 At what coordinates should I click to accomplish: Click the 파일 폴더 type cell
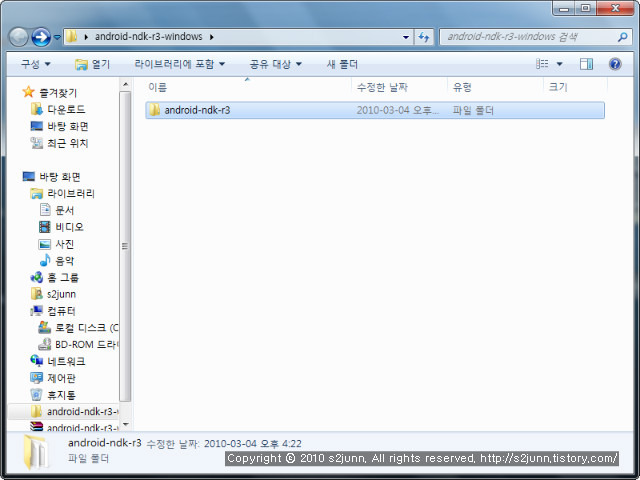473,110
